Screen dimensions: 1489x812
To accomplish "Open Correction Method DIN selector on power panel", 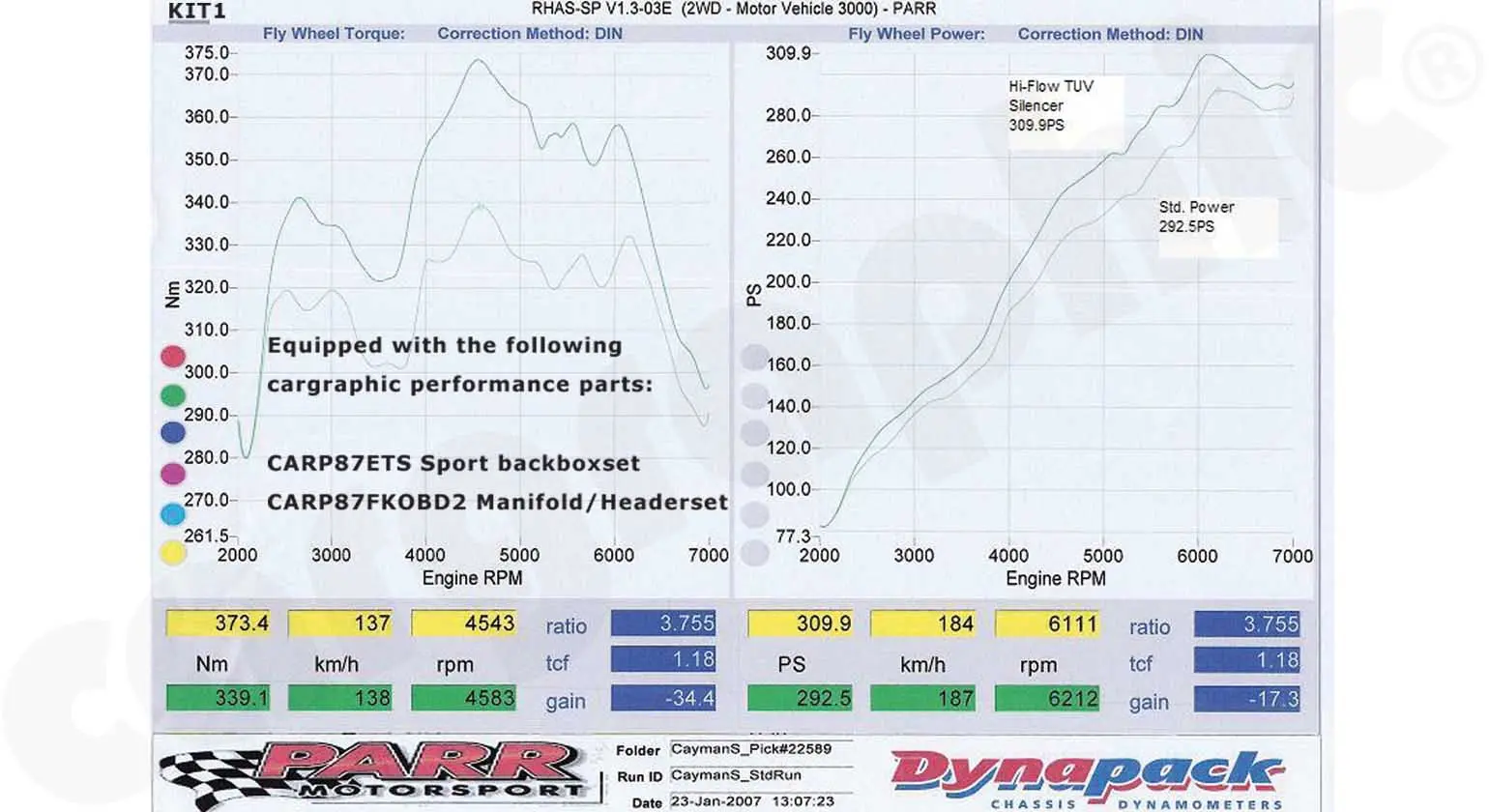I will click(x=1110, y=34).
